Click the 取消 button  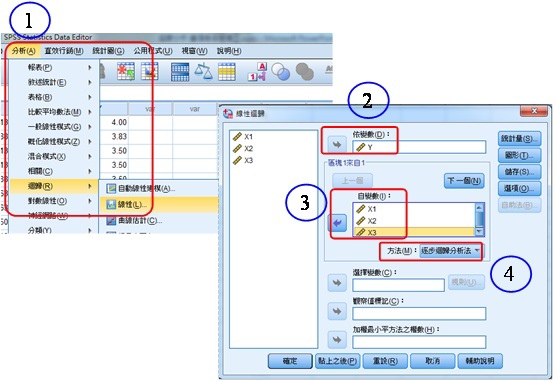pos(432,361)
